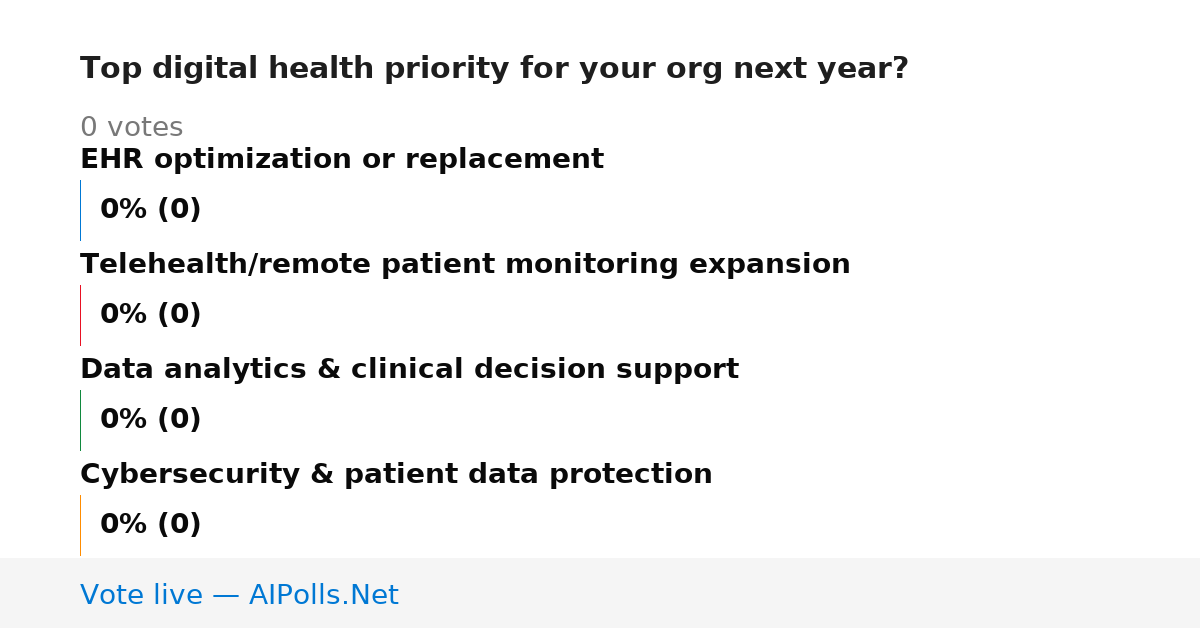Click the poll question heading text
Screen dimensions: 1200x628
point(494,69)
